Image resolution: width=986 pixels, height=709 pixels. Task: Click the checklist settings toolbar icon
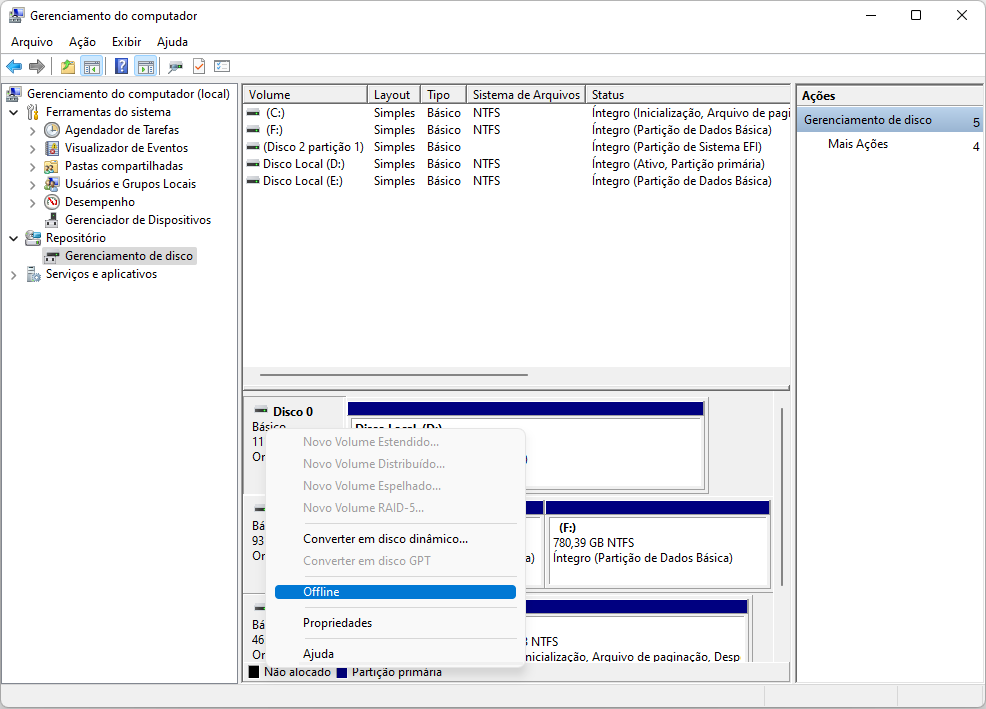pos(222,67)
